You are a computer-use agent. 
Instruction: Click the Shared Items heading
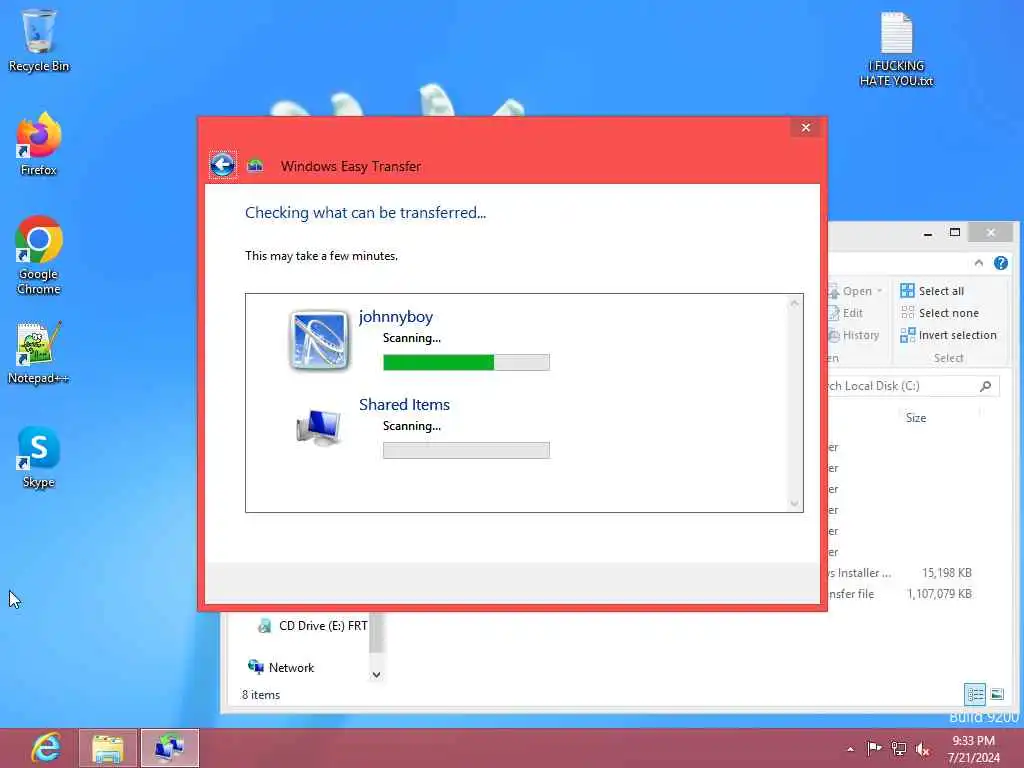tap(404, 405)
